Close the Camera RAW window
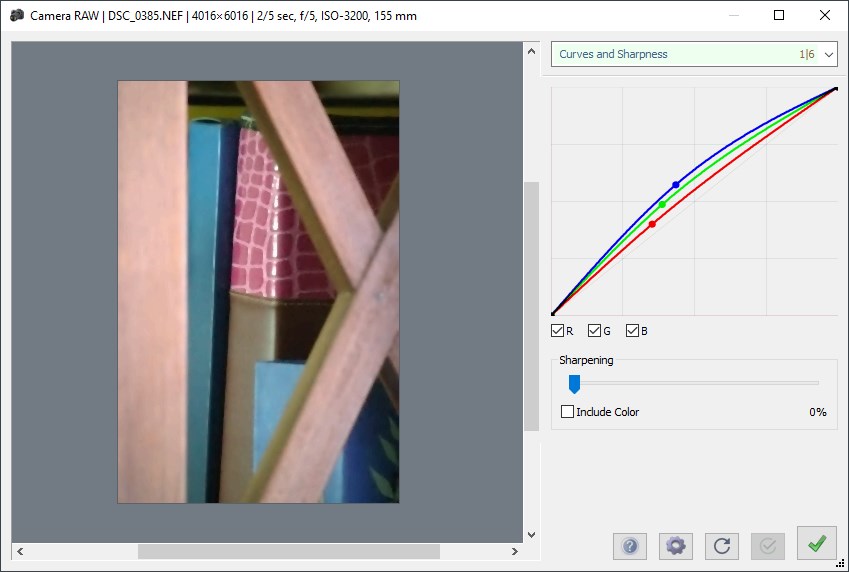This screenshot has width=849, height=572. click(825, 15)
